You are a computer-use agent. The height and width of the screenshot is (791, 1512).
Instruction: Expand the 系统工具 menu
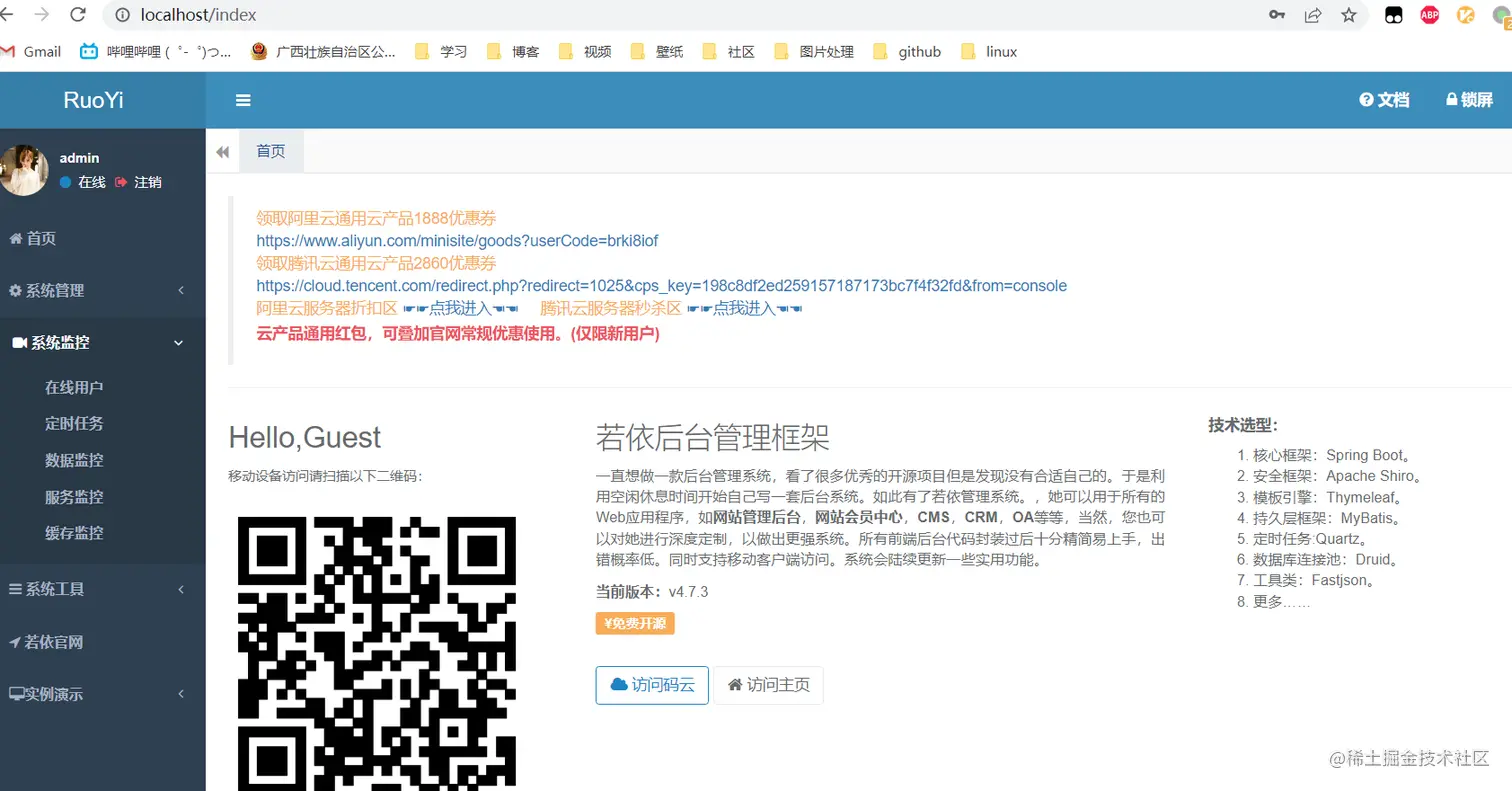[103, 589]
